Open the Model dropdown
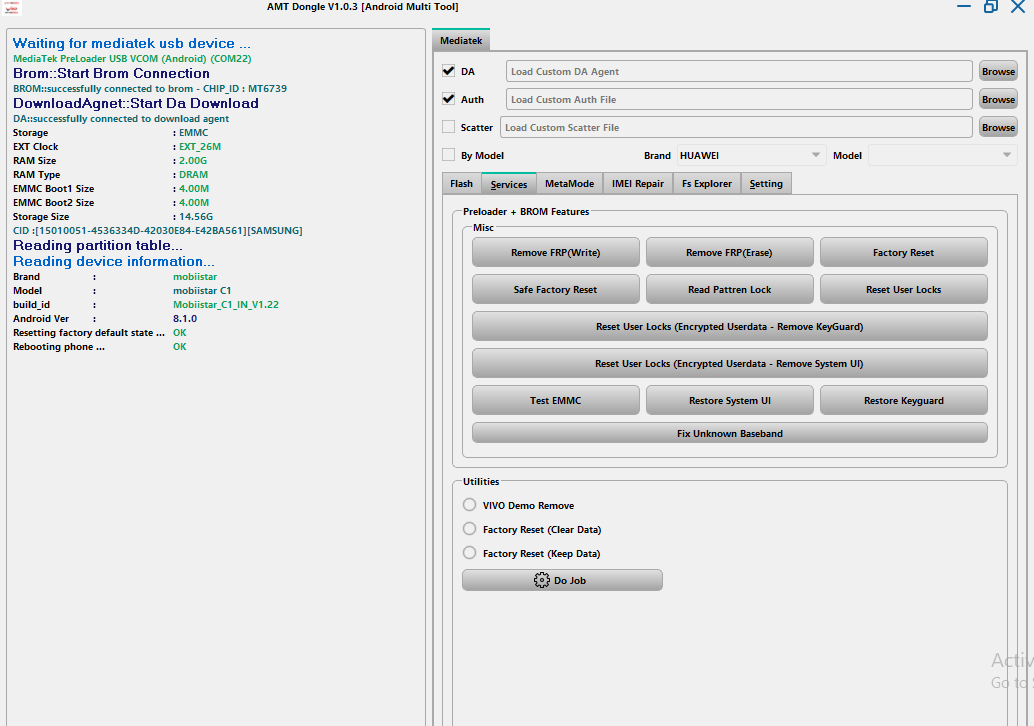The image size is (1034, 726). pos(942,155)
